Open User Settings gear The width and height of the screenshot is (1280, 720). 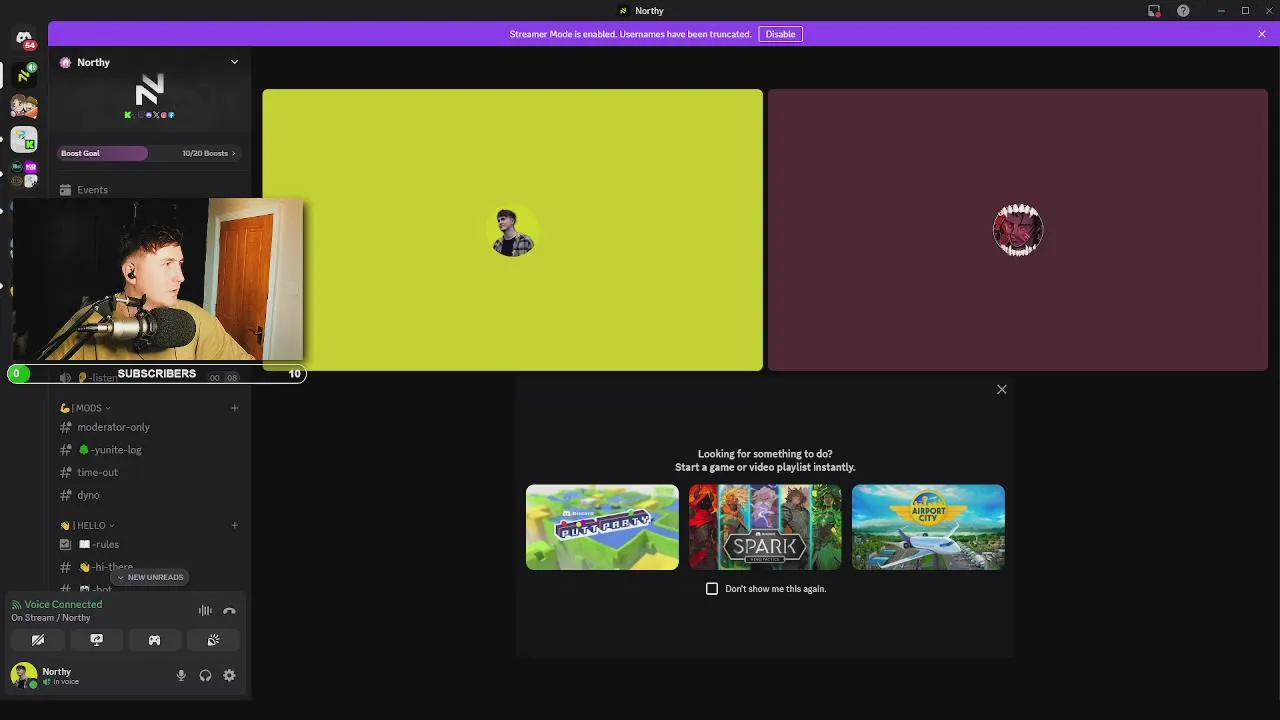click(x=229, y=676)
